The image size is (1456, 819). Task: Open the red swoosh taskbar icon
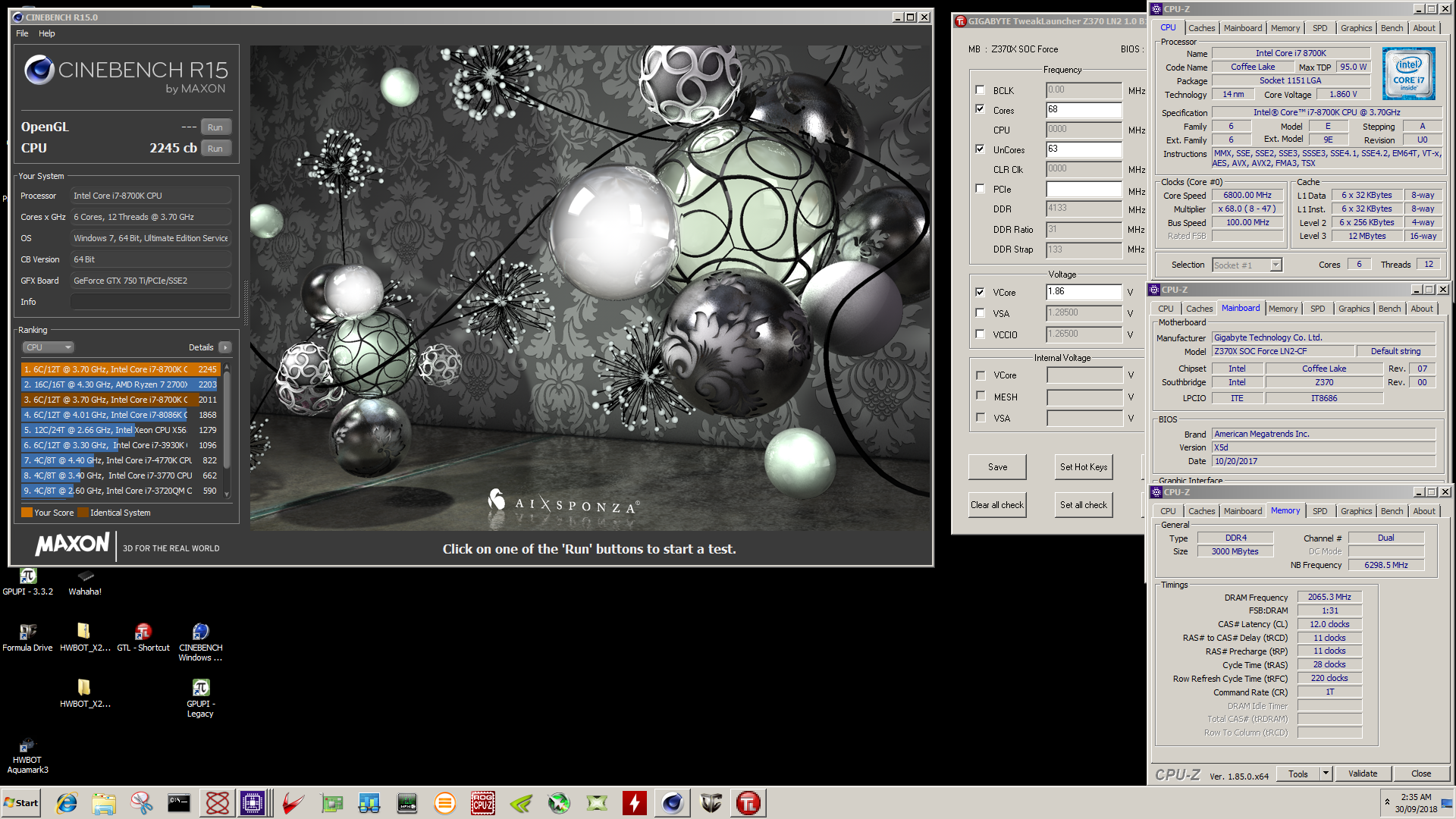[293, 803]
